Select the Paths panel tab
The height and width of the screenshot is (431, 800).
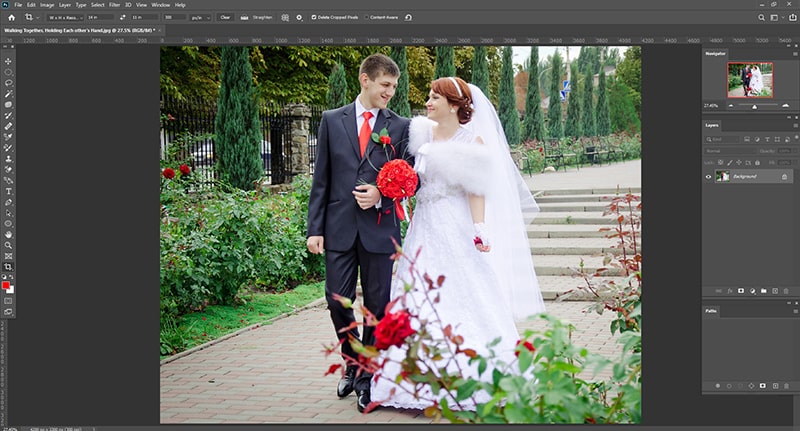(x=711, y=311)
